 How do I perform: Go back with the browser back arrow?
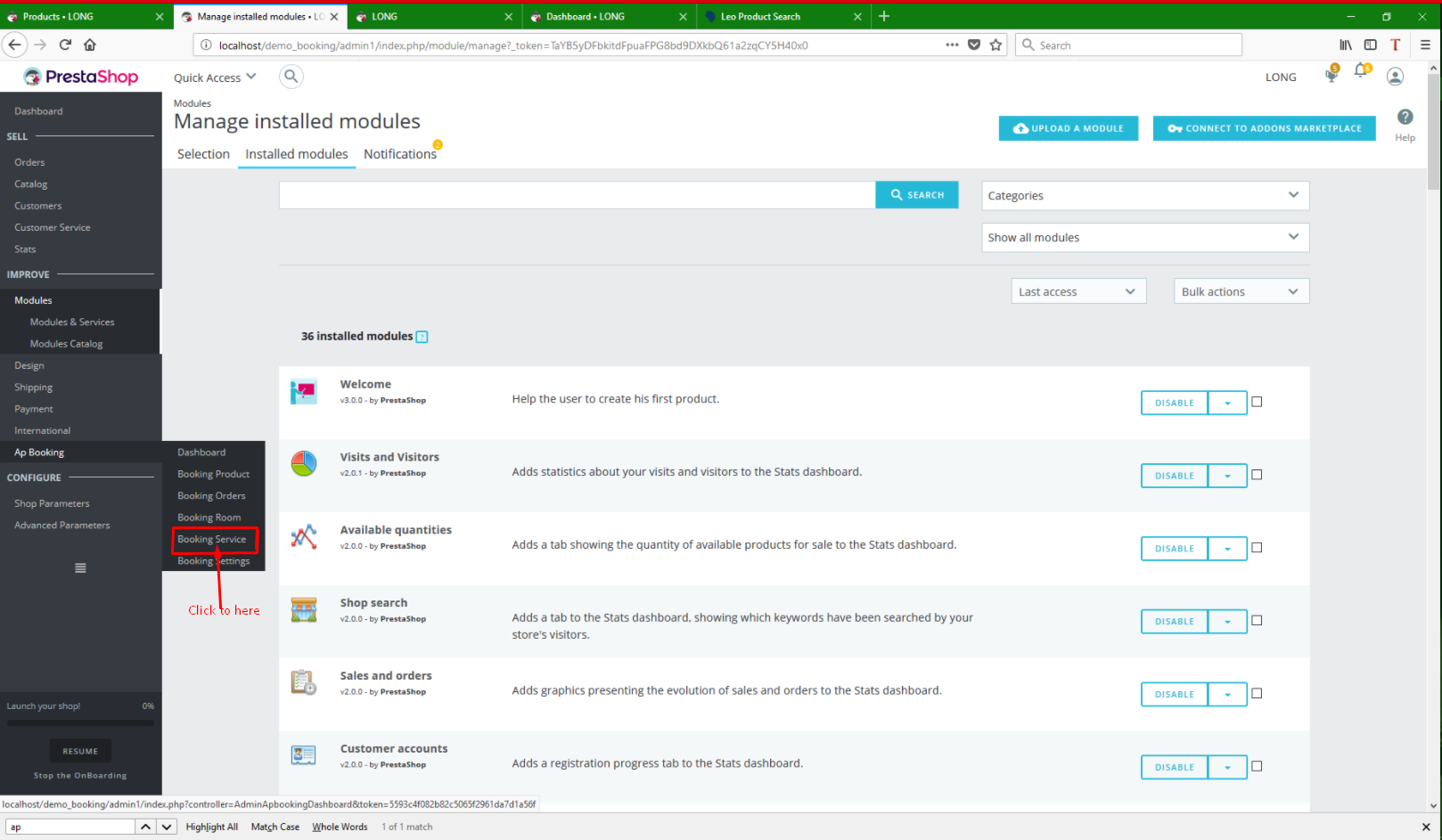14,45
